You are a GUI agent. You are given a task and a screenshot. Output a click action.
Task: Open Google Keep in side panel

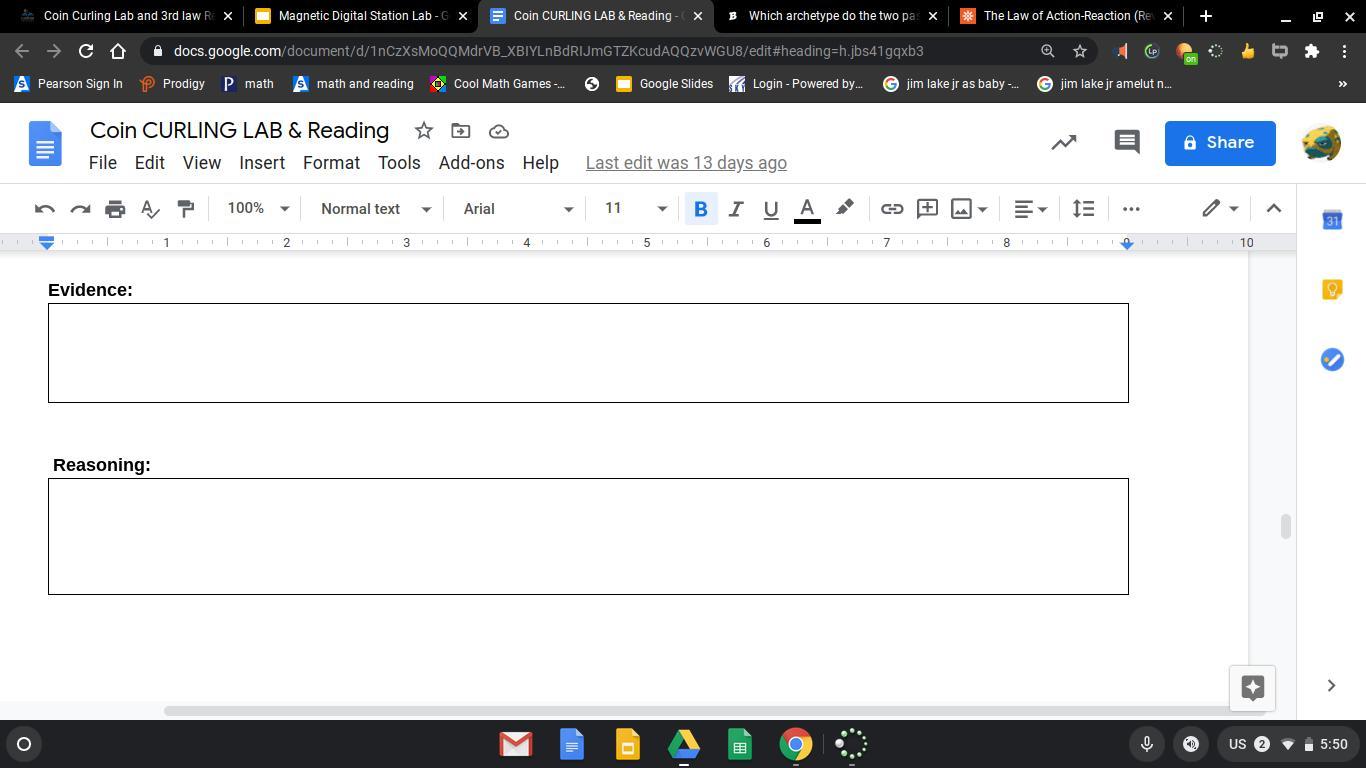[x=1332, y=289]
